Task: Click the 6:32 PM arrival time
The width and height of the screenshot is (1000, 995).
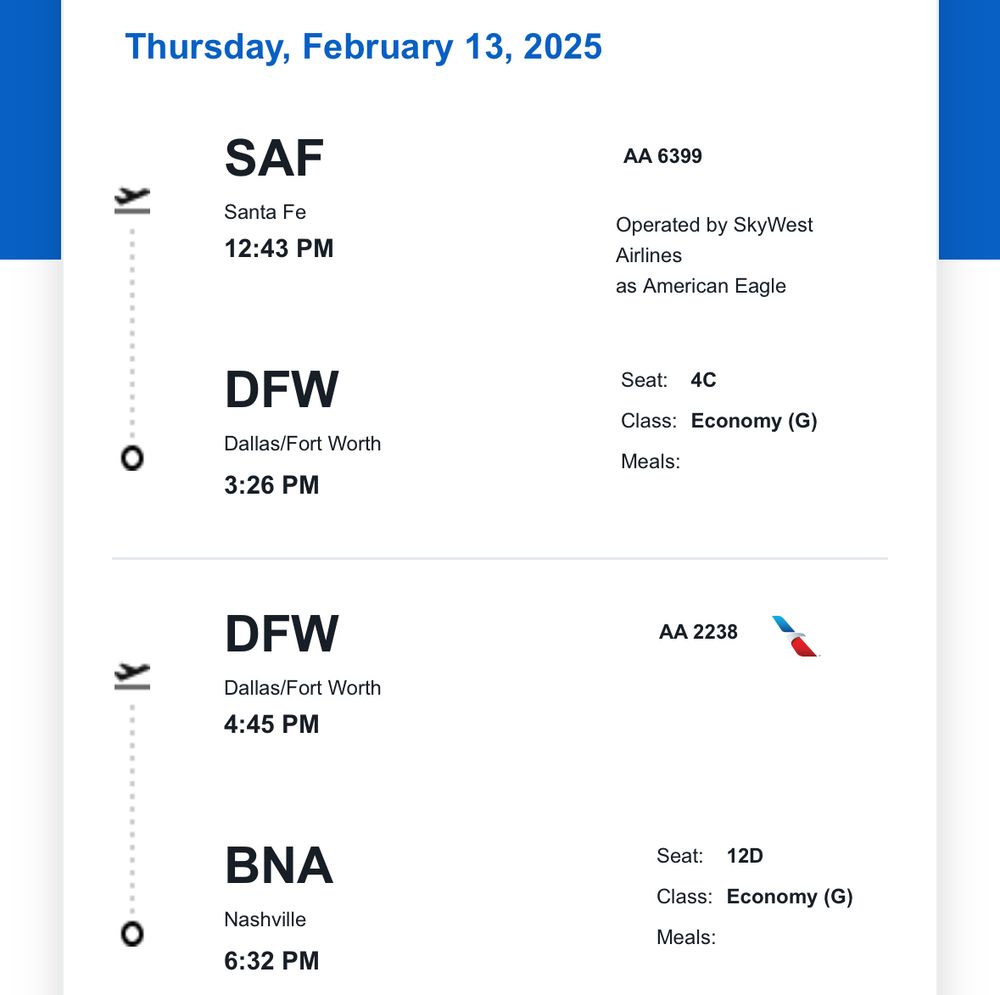Action: click(271, 961)
